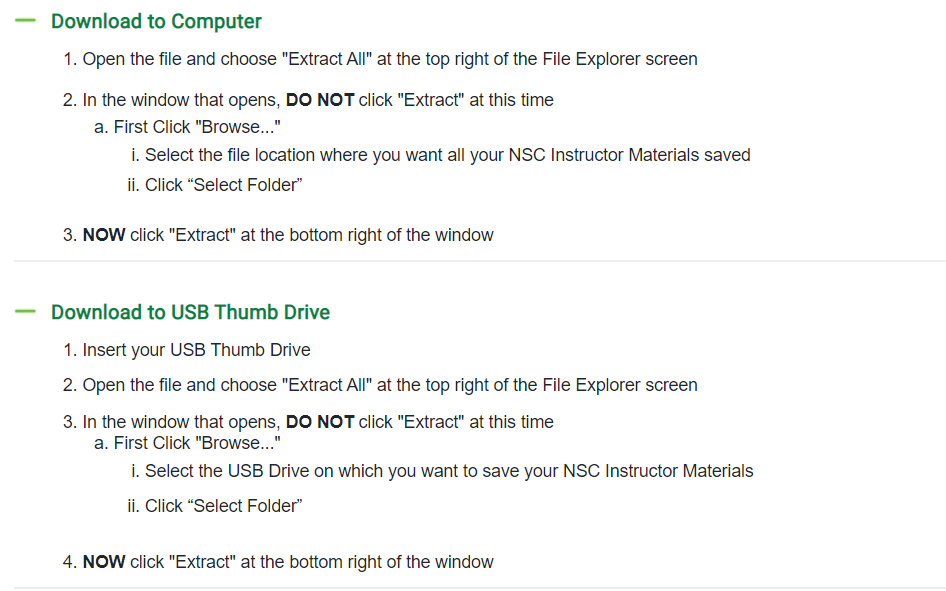Click the bold DO NOT text in Computer step 2
This screenshot has width=946, height=591.
click(x=320, y=100)
